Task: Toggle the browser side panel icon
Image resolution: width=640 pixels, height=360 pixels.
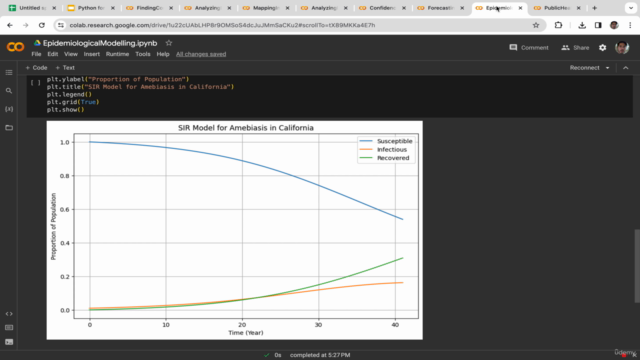Action: 598,25
